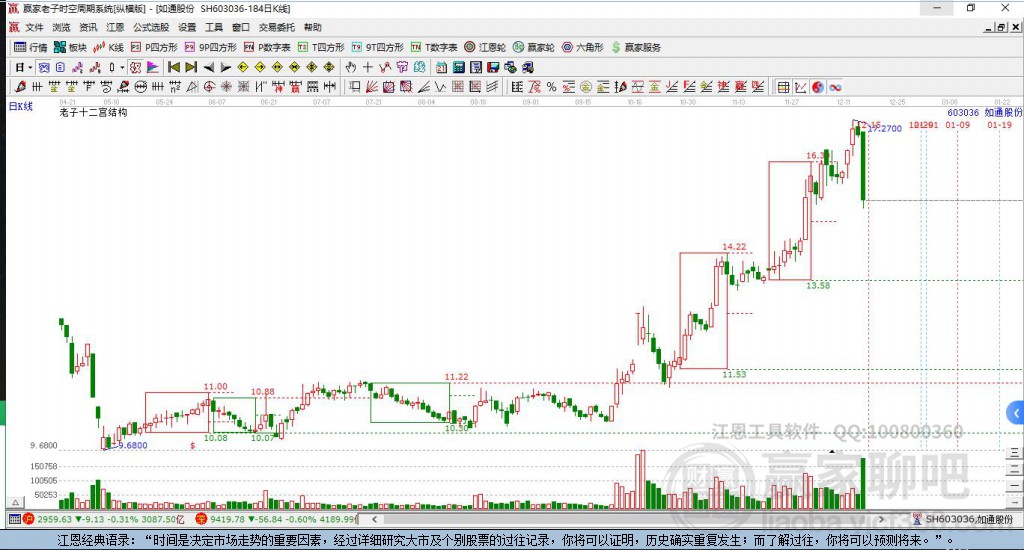Switch to the K线 chart view
This screenshot has width=1024, height=550.
[x=108, y=47]
